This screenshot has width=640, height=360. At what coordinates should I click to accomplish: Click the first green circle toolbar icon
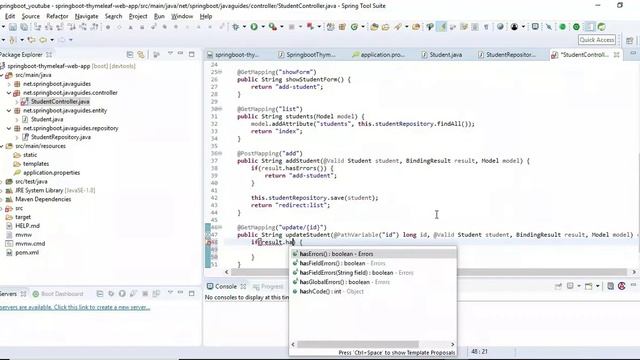(x=562, y=27)
